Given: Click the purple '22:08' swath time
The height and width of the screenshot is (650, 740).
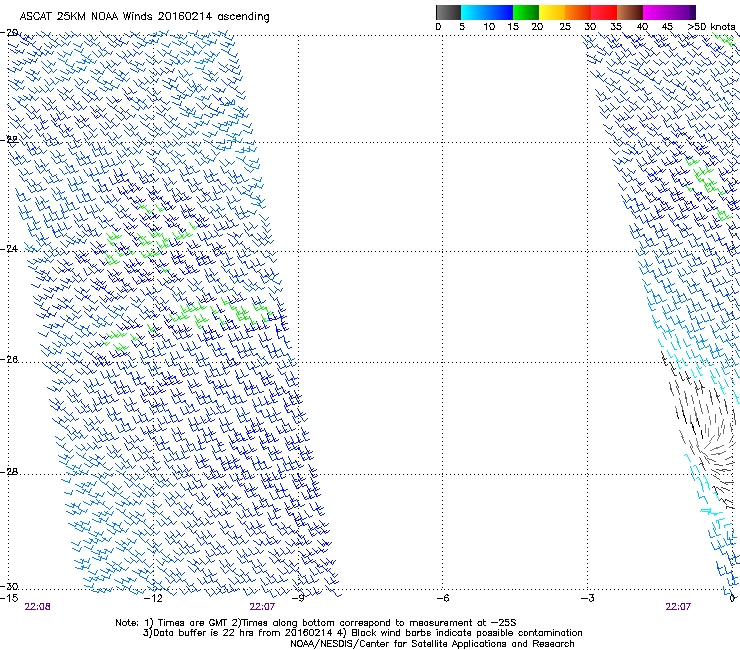Looking at the screenshot, I should (x=37, y=607).
